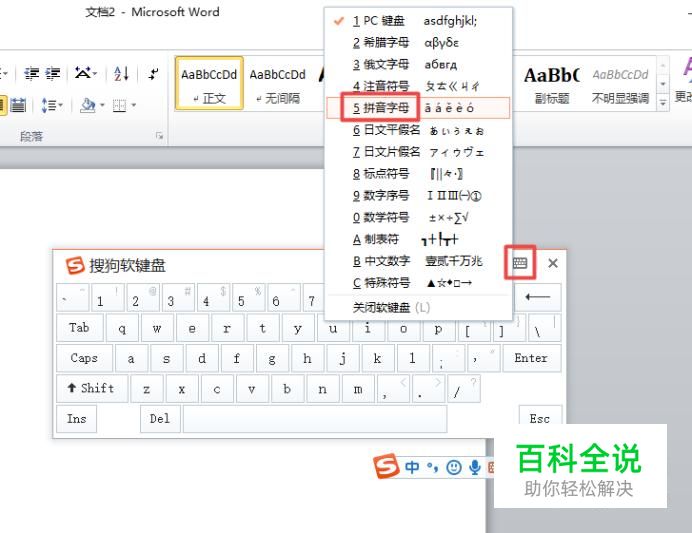Choose C 特殊符号 keyboard layout

click(418, 283)
